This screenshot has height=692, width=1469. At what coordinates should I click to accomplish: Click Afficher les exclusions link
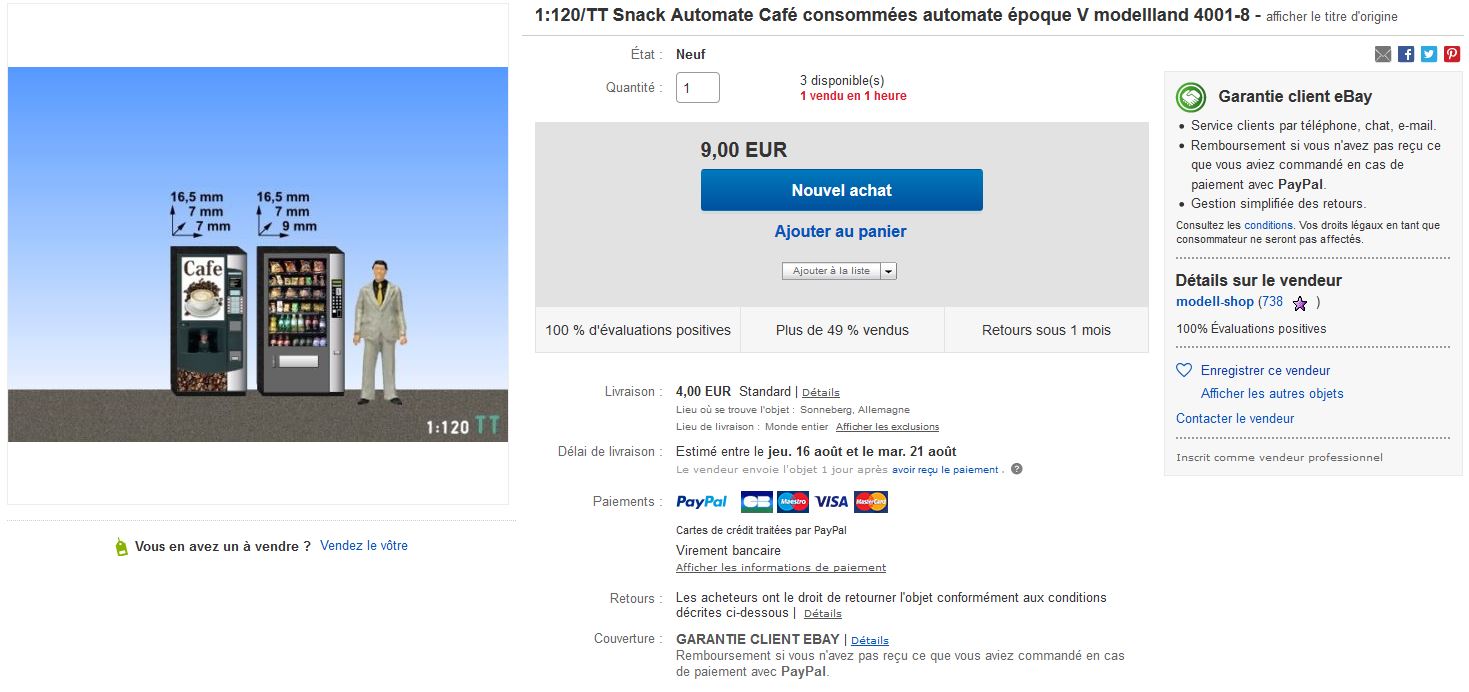[x=887, y=427]
